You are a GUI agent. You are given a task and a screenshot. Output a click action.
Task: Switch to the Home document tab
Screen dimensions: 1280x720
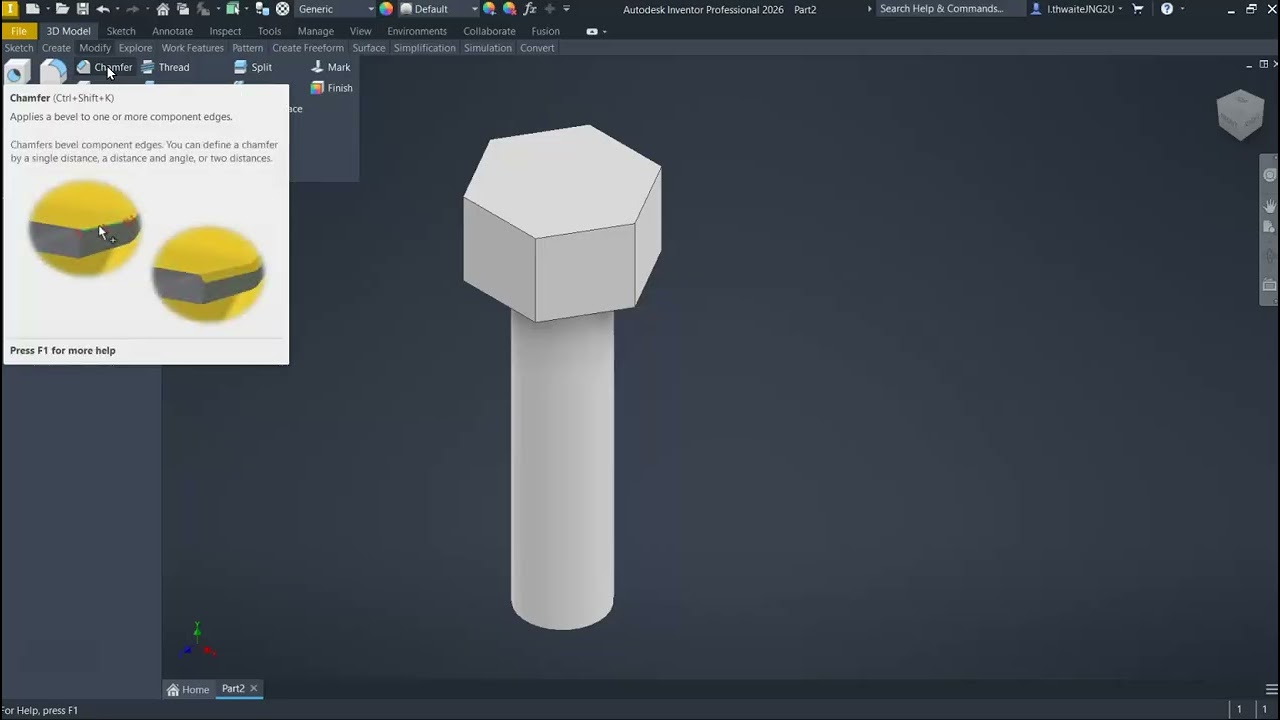coord(188,689)
